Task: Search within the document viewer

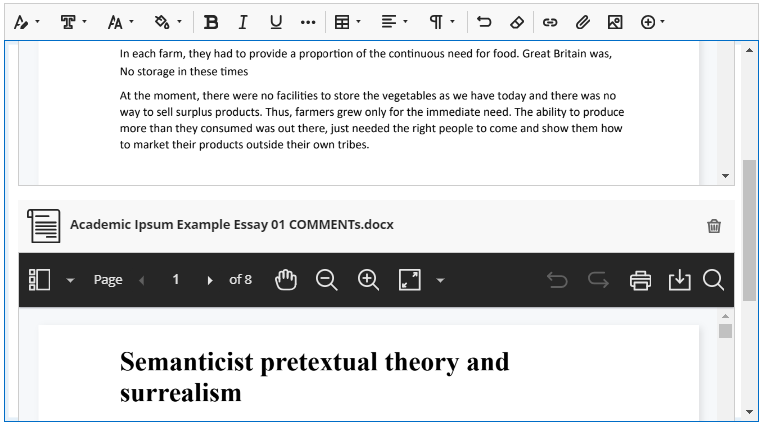Action: click(713, 280)
